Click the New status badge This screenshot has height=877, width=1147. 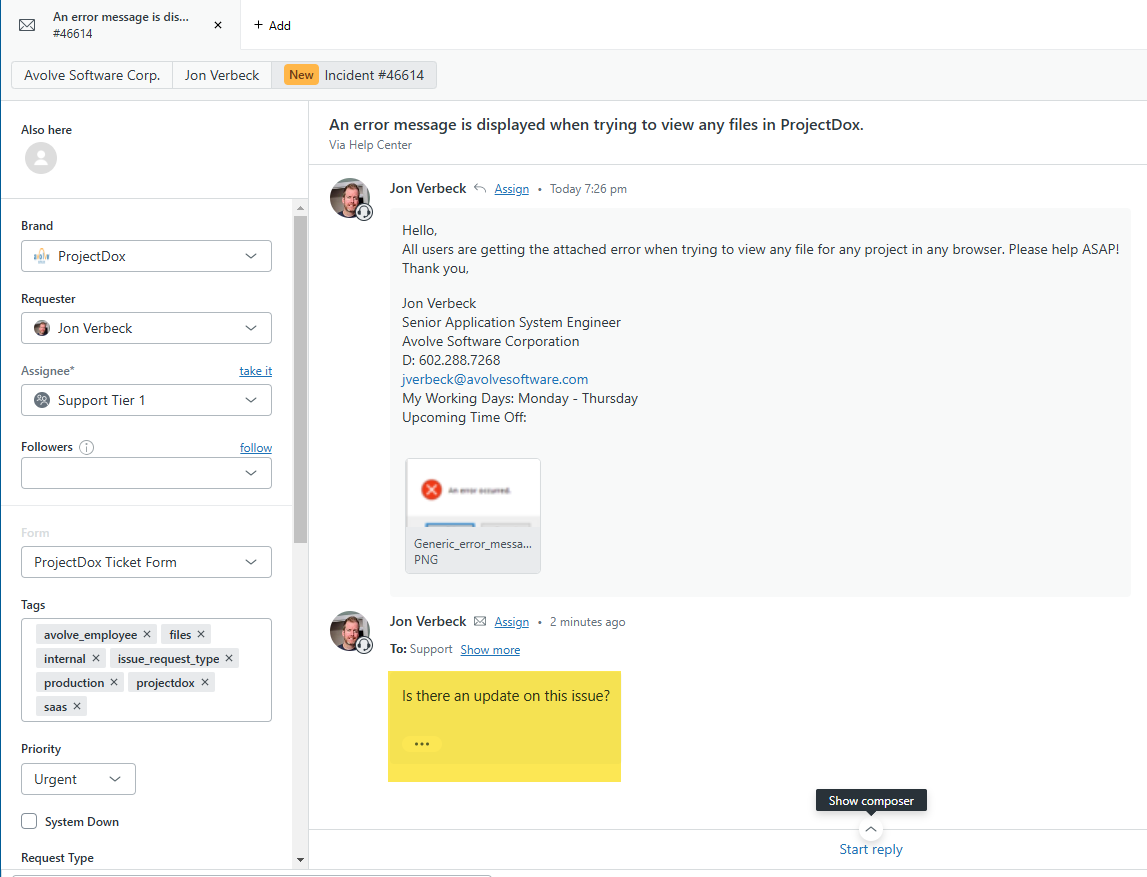(x=301, y=75)
